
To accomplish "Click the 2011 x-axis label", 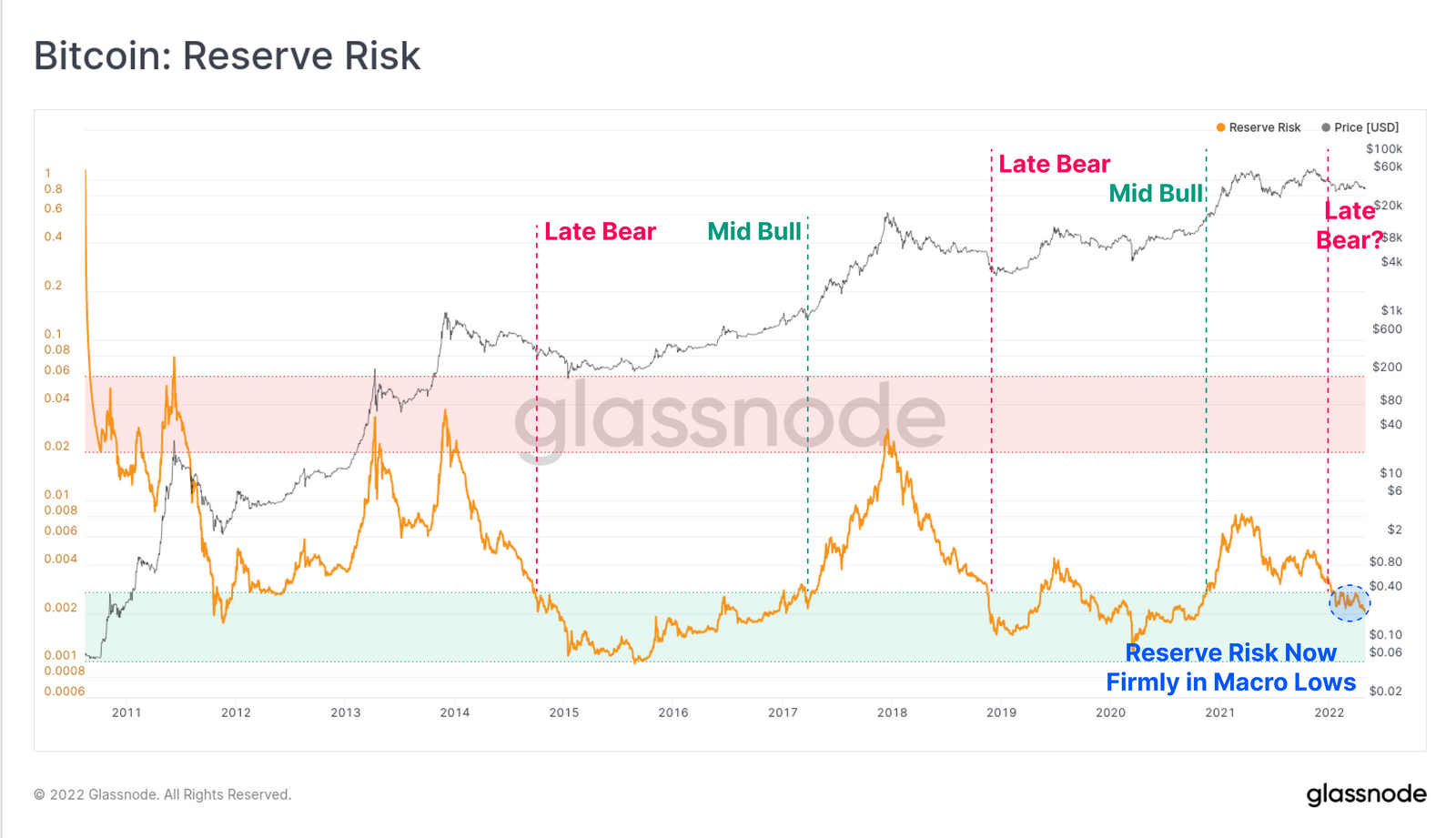I will (126, 712).
